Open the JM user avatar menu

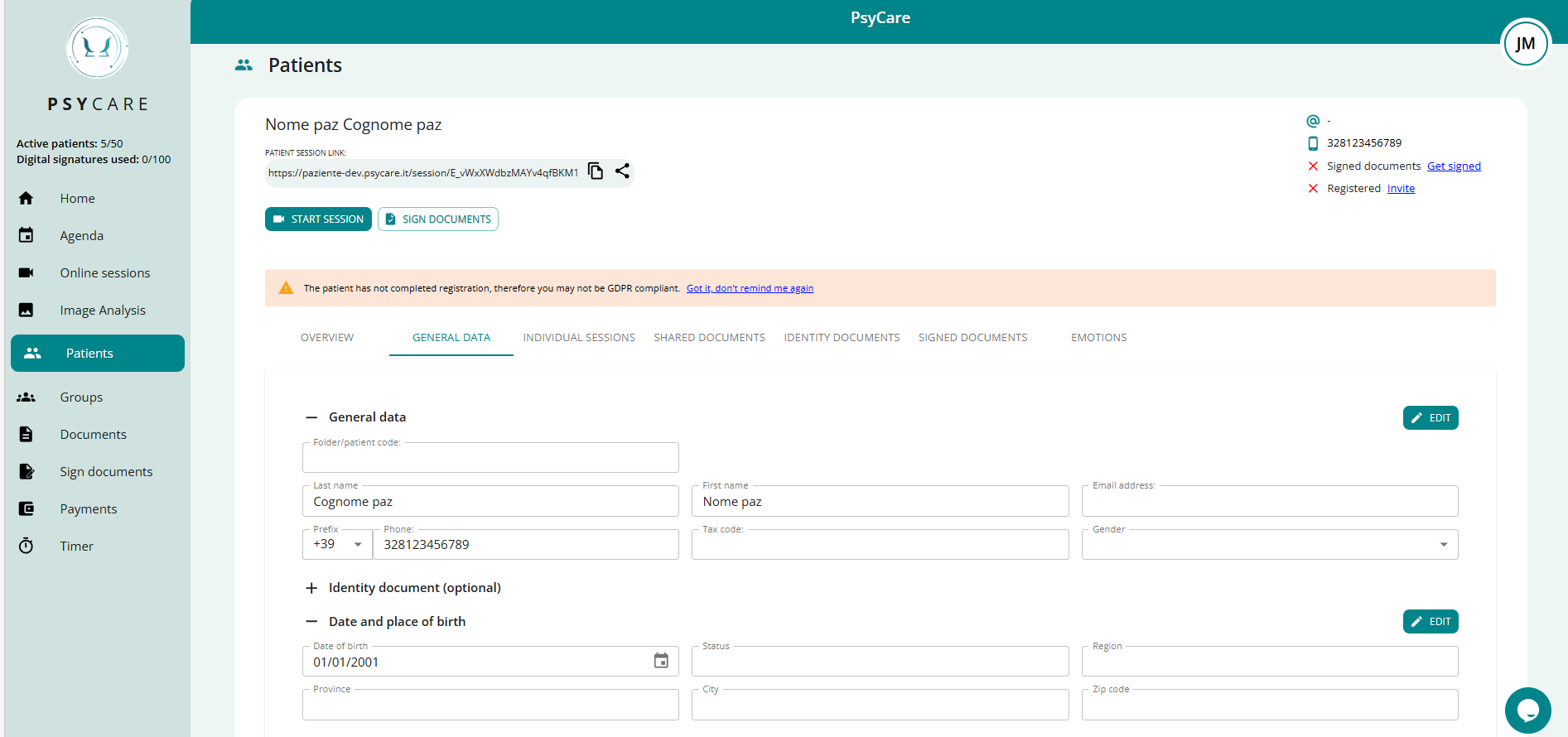click(1525, 44)
